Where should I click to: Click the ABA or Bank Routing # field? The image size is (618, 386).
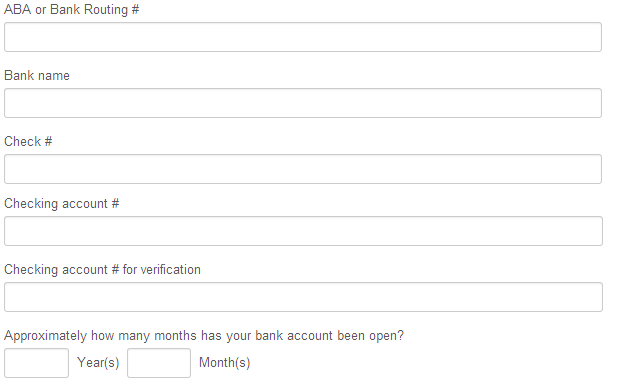click(x=303, y=37)
